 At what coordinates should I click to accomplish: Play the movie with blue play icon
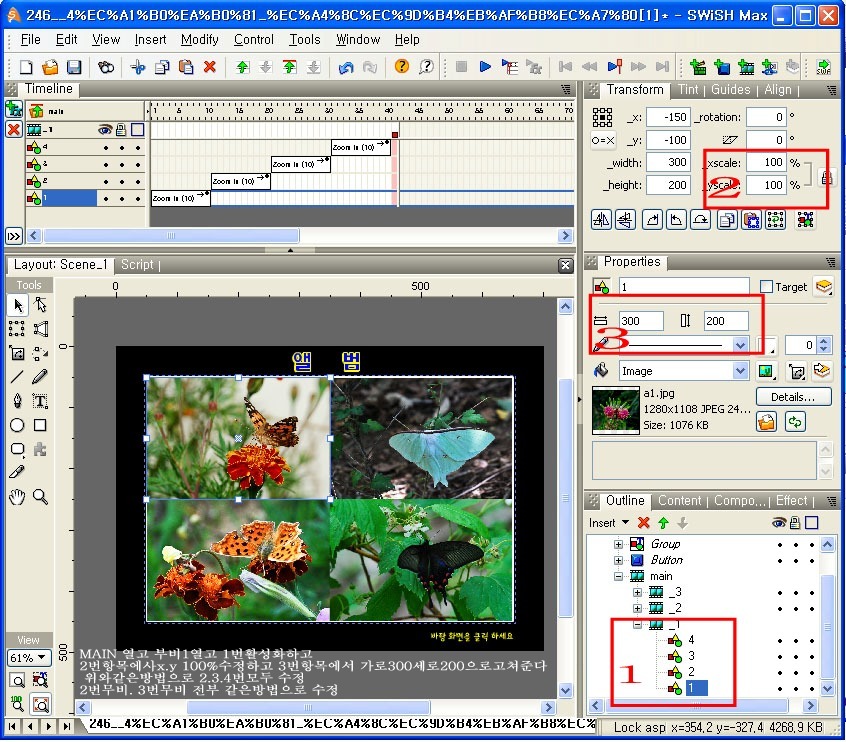coord(485,66)
